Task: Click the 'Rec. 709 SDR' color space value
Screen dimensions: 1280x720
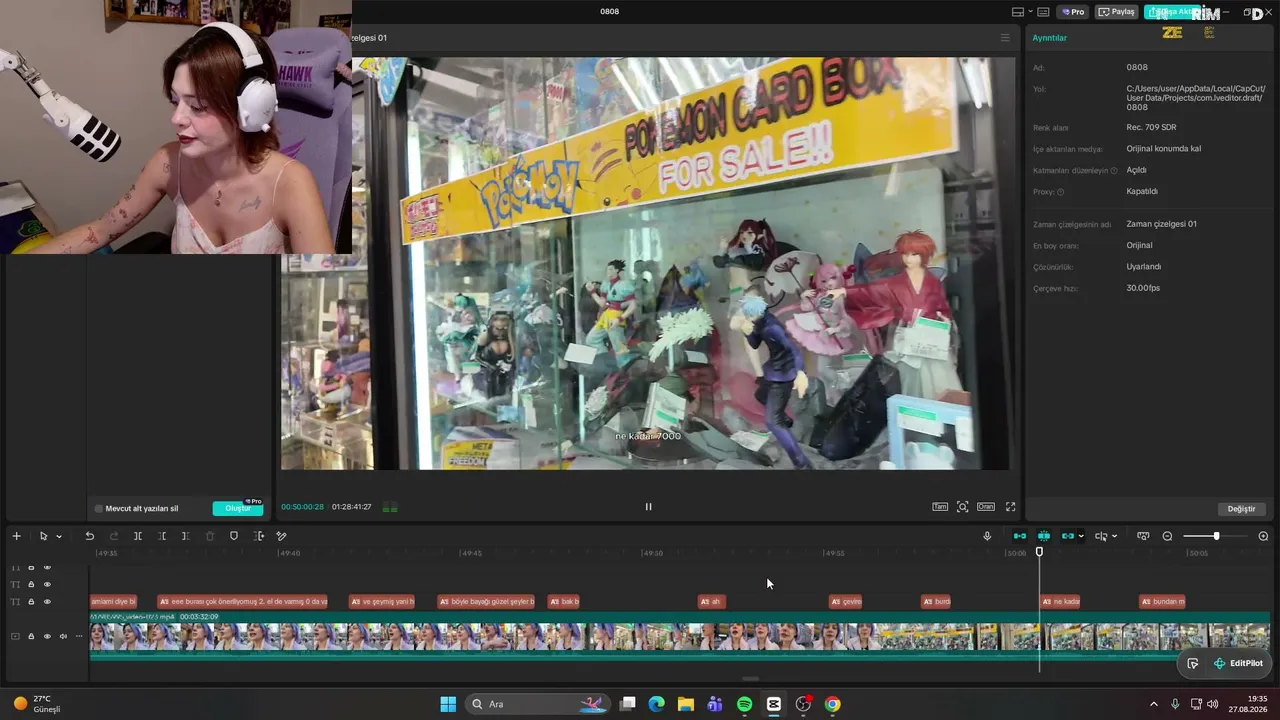Action: coord(1151,128)
